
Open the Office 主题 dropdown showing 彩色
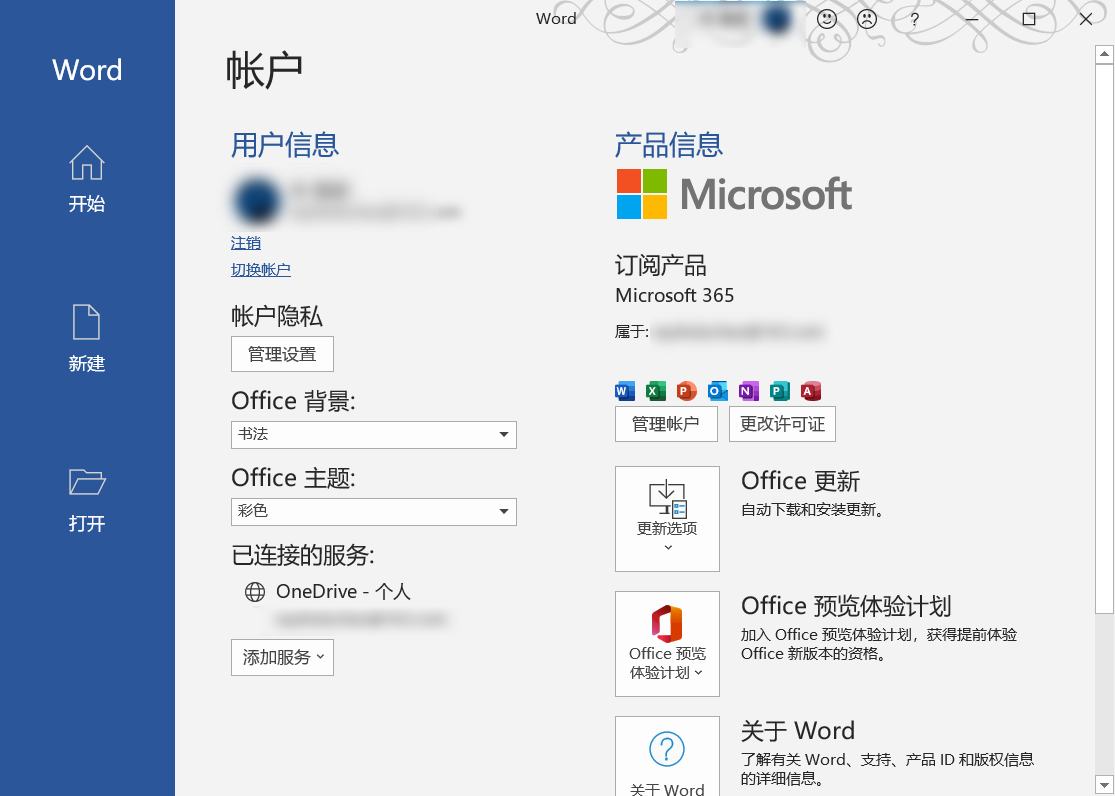374,511
